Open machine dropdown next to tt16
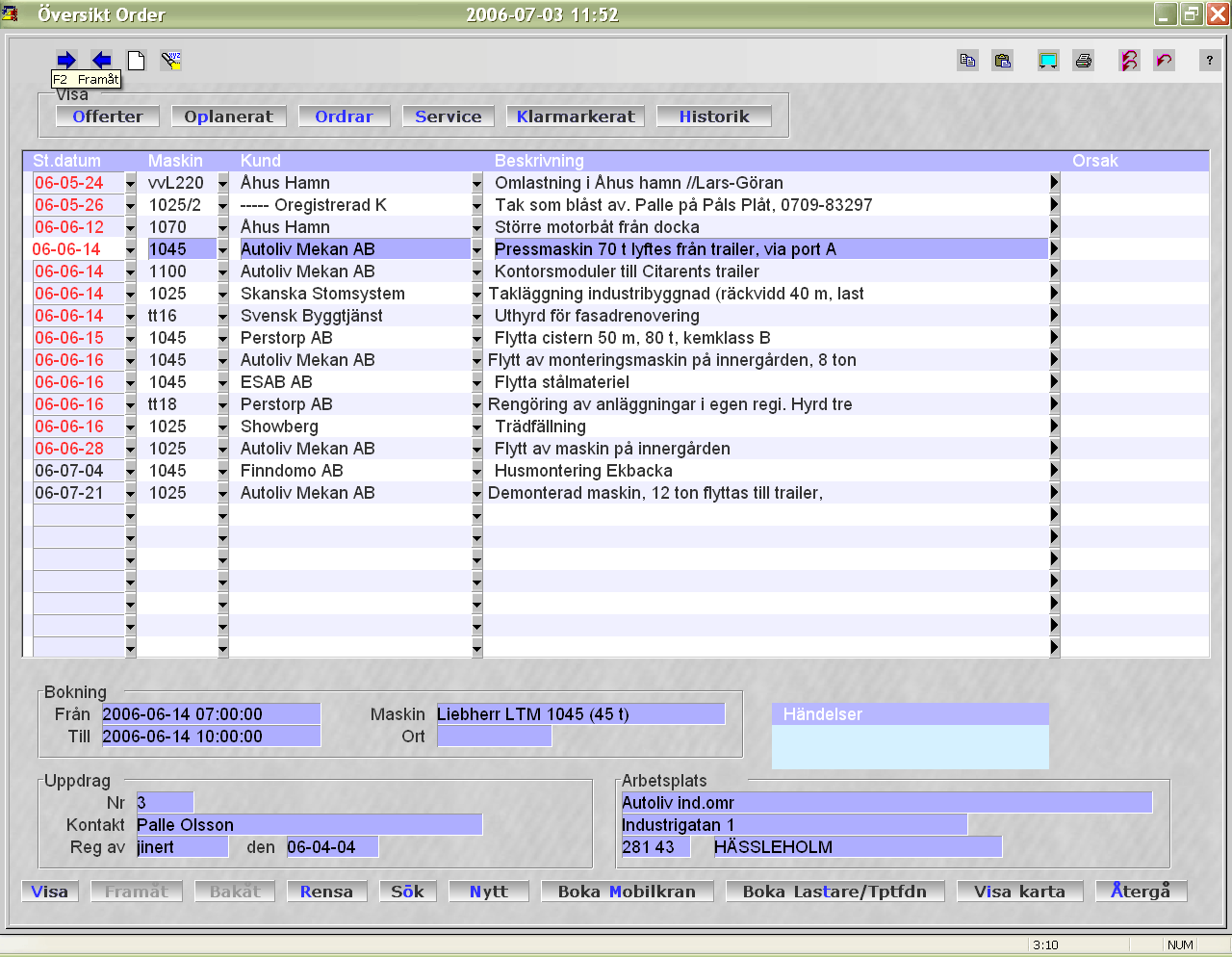The width and height of the screenshot is (1232, 957). [223, 316]
